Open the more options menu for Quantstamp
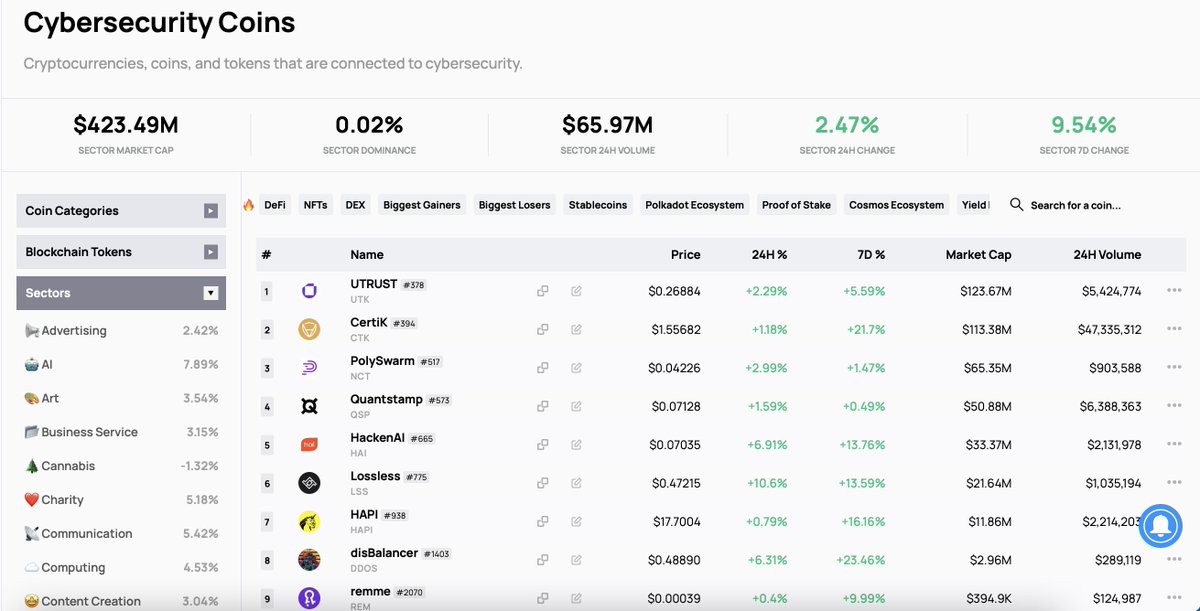The width and height of the screenshot is (1200, 611). tap(1174, 406)
